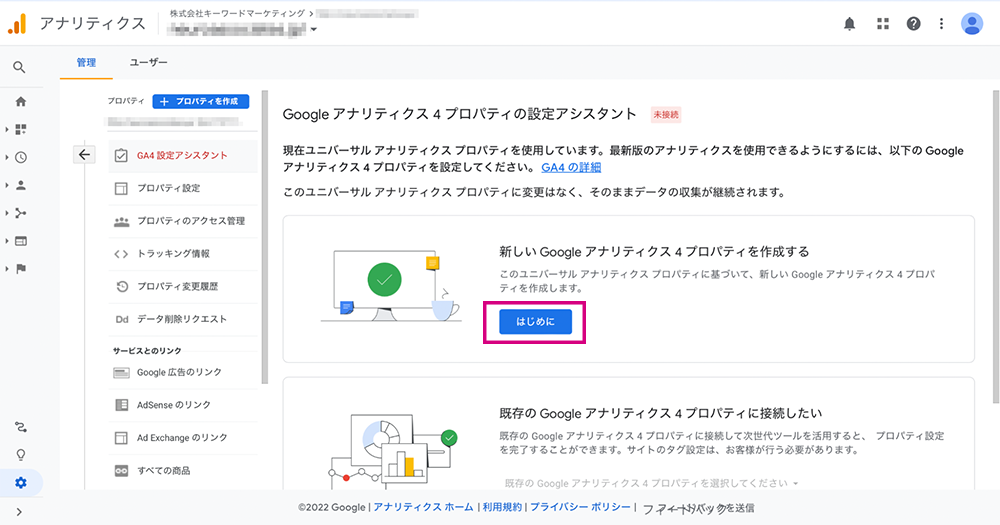
Task: Expand the Customization section arrow
Action: 6,129
